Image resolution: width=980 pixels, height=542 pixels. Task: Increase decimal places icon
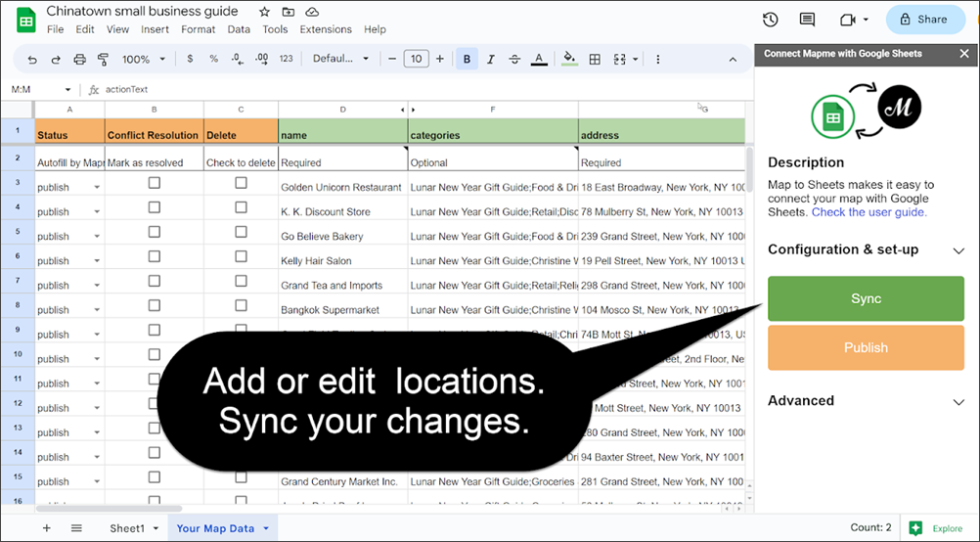coord(262,59)
